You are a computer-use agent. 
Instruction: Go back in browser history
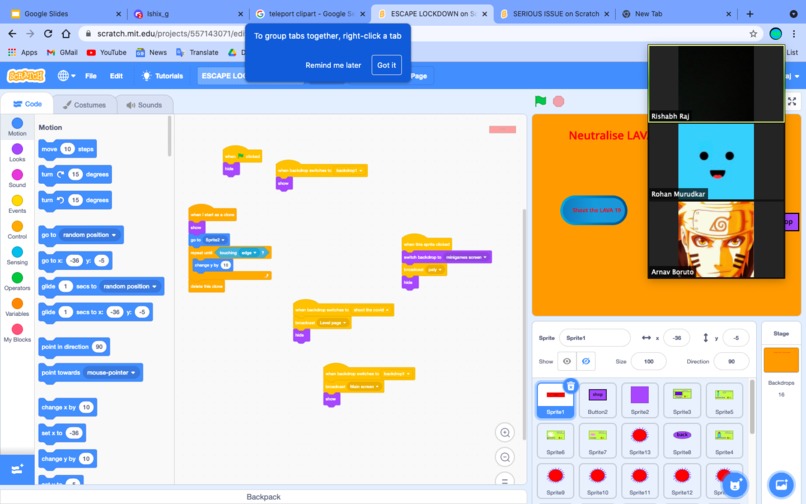point(12,33)
